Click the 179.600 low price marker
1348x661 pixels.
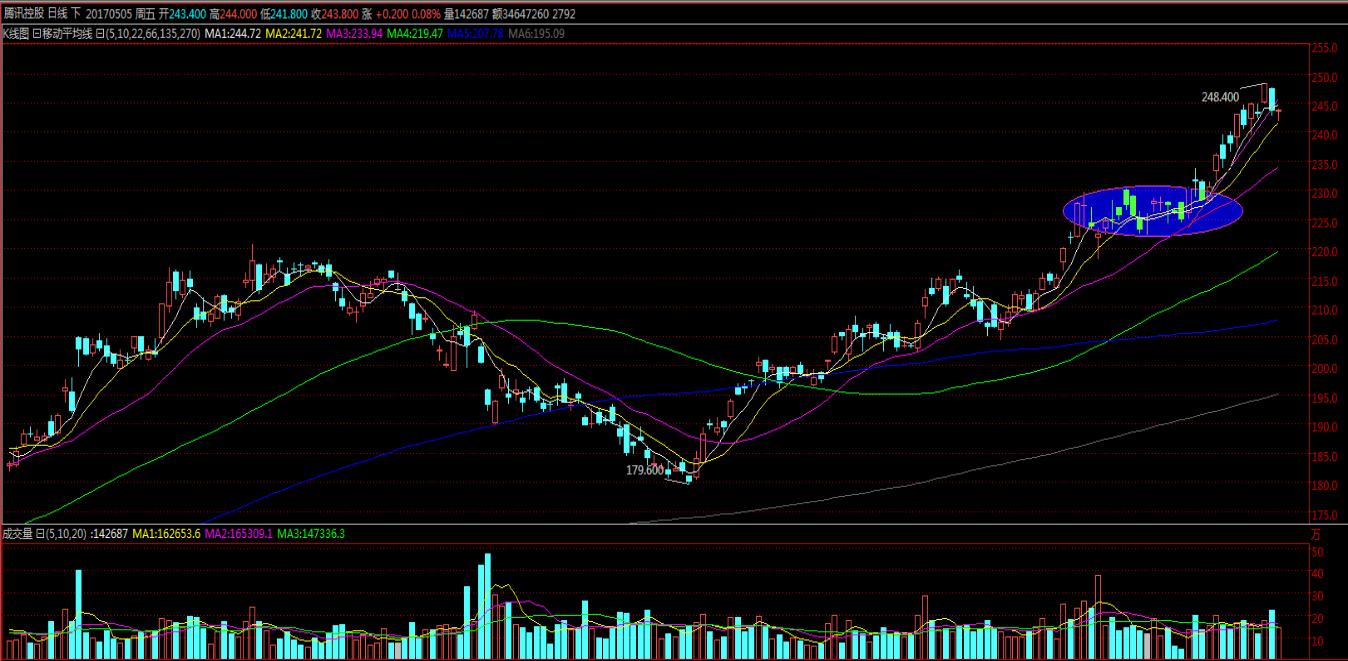(x=645, y=470)
